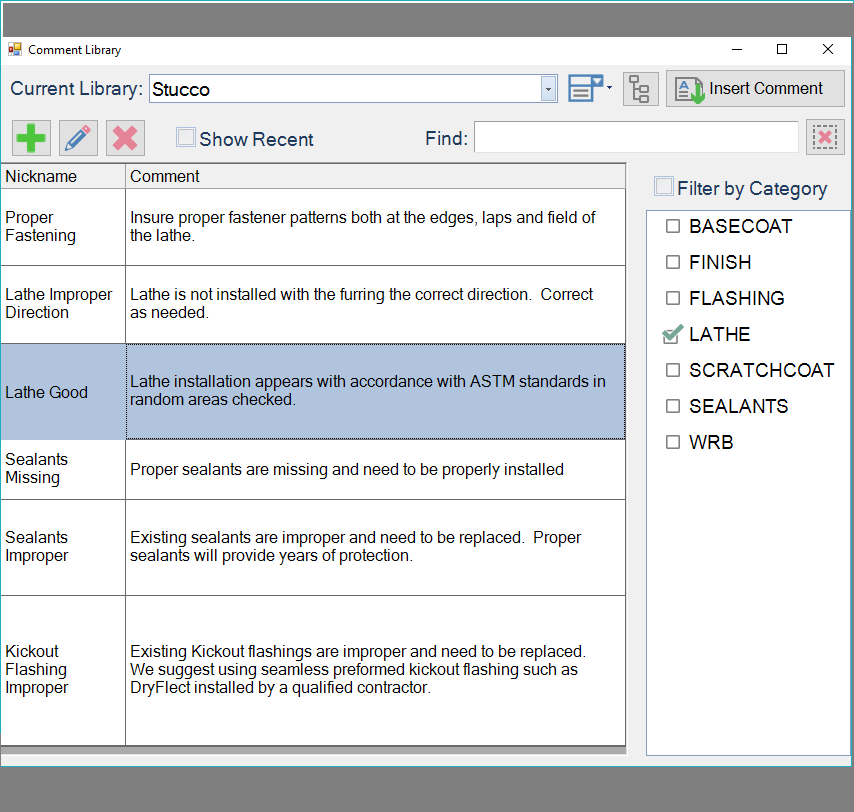Enable the Show Recent checkbox
Viewport: 854px width, 812px height.
[186, 137]
